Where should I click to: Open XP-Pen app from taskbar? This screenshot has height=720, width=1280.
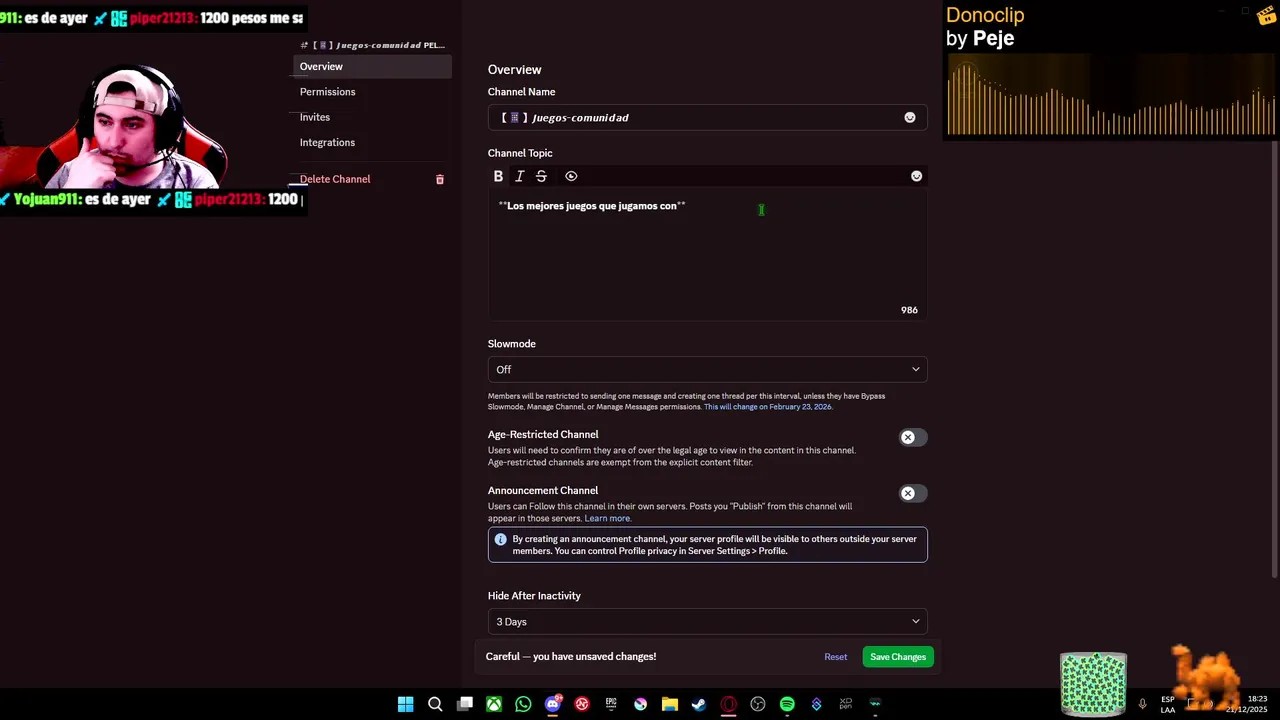846,704
